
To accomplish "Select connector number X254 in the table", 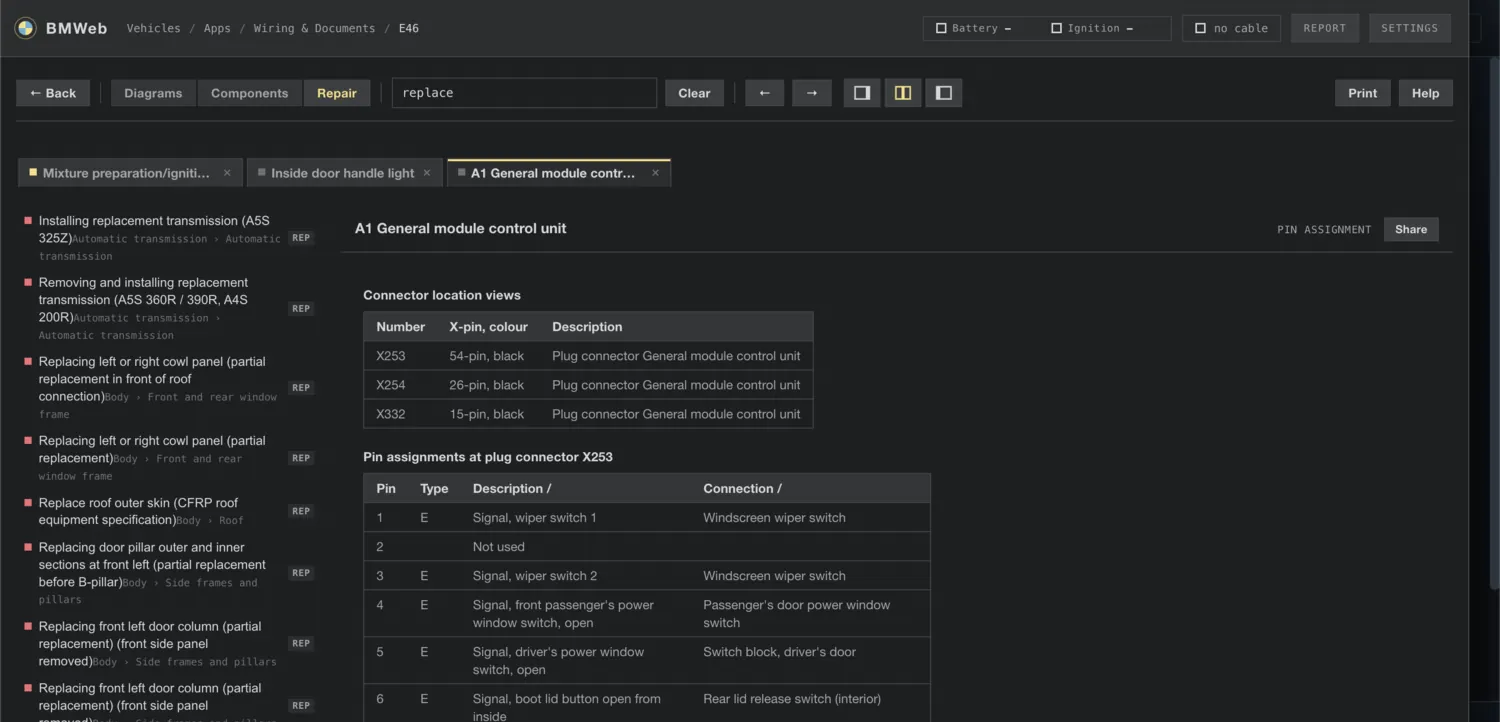I will click(x=391, y=385).
